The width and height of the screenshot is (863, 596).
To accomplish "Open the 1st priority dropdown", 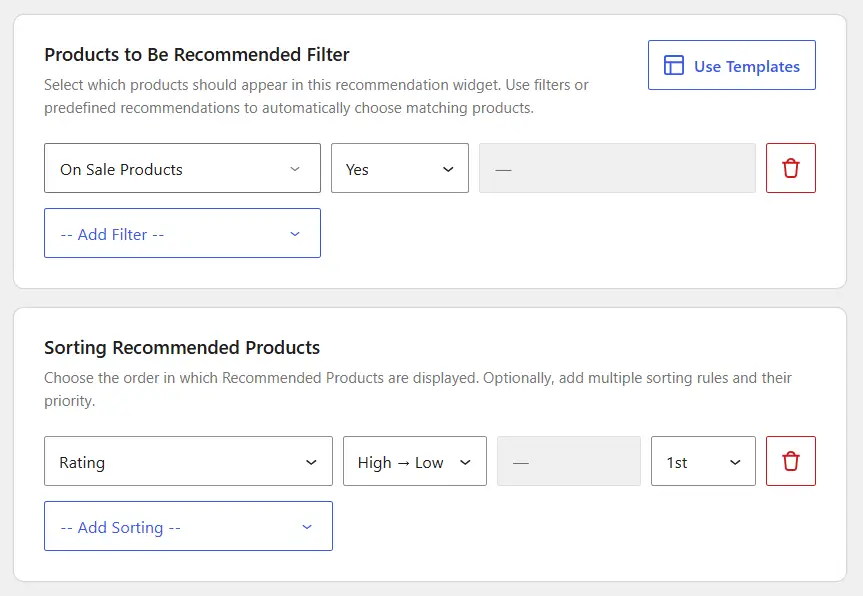I will [703, 461].
